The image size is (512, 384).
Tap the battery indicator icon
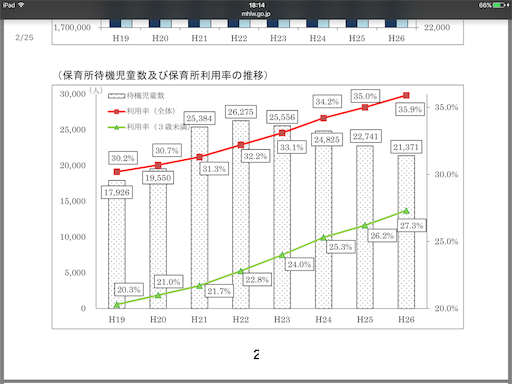point(499,5)
